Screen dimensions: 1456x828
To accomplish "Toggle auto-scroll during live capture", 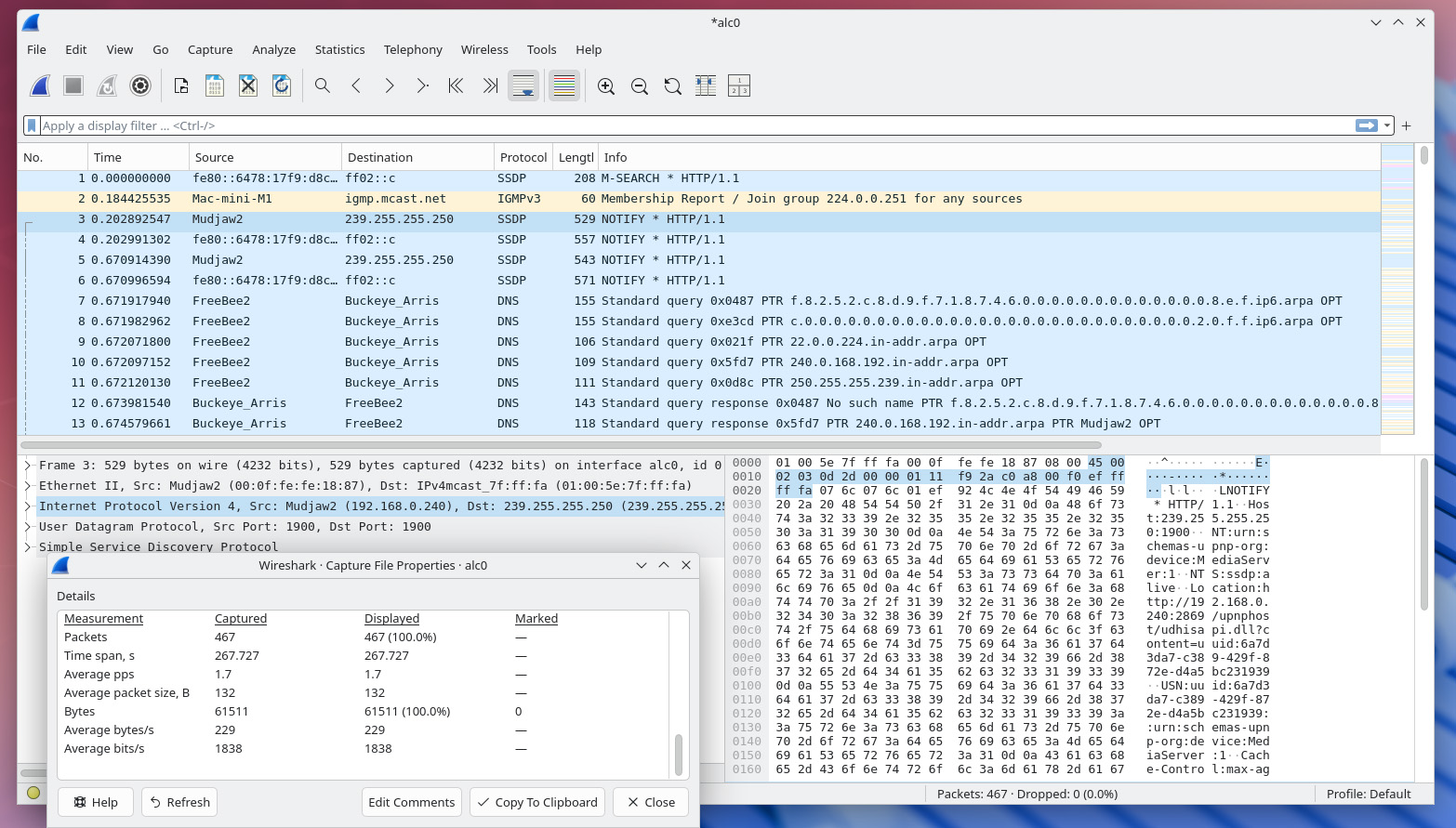I will point(523,86).
